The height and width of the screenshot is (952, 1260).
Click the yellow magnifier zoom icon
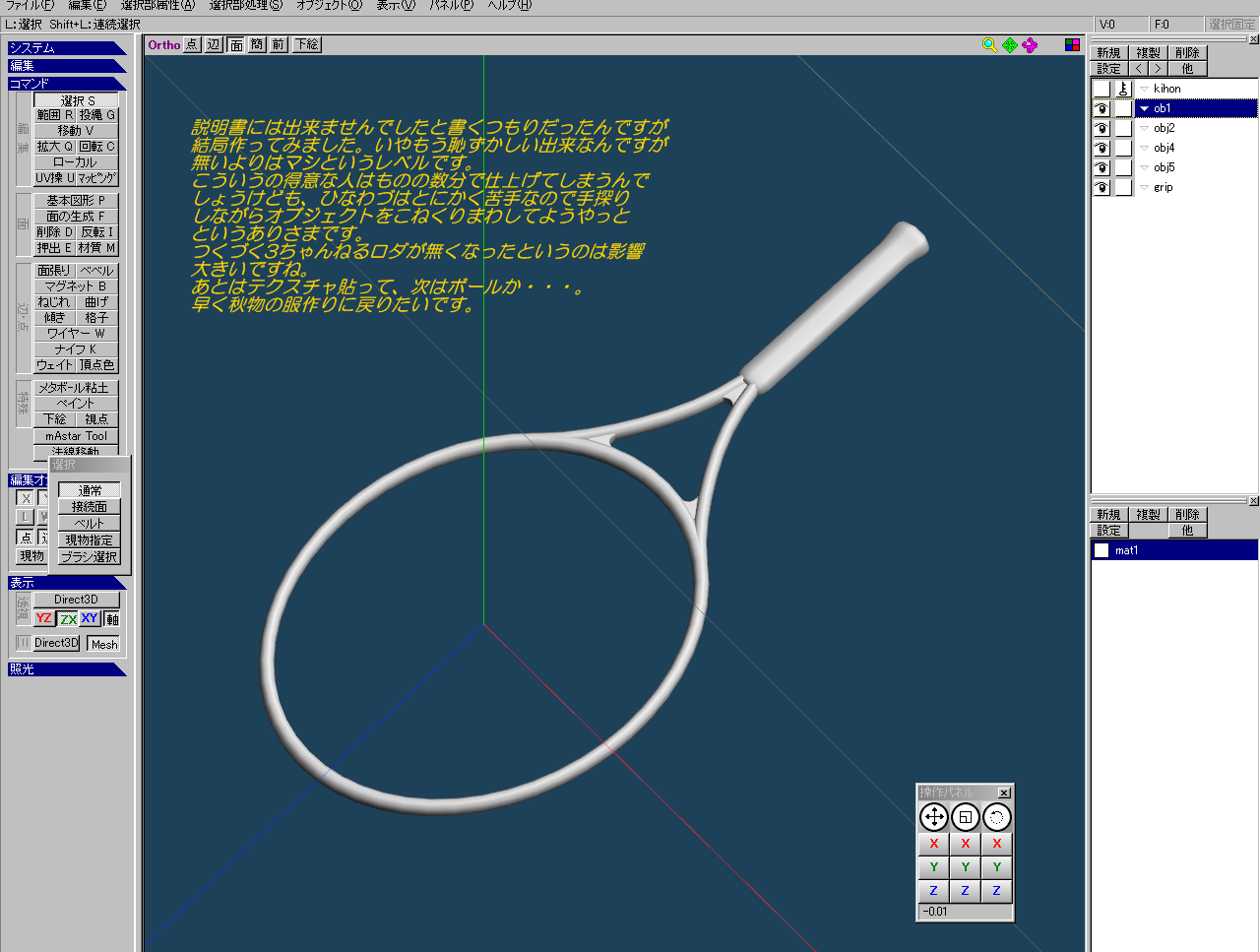click(989, 44)
